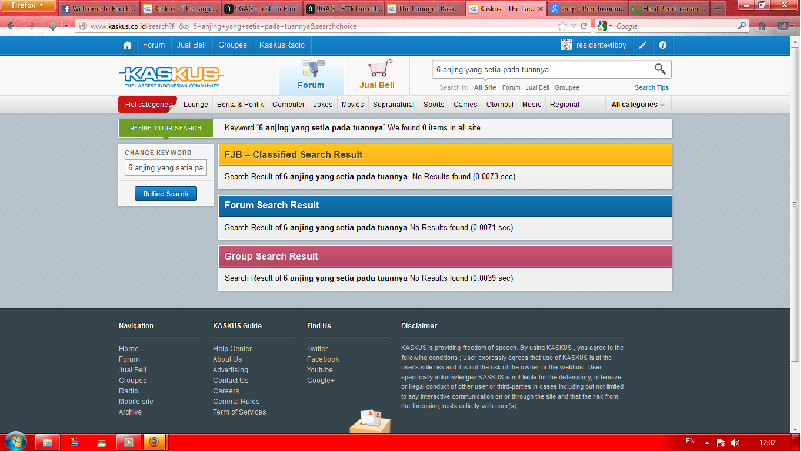Viewport: 801px width, 452px height.
Task: Click the pencil create-post icon
Action: (x=643, y=45)
